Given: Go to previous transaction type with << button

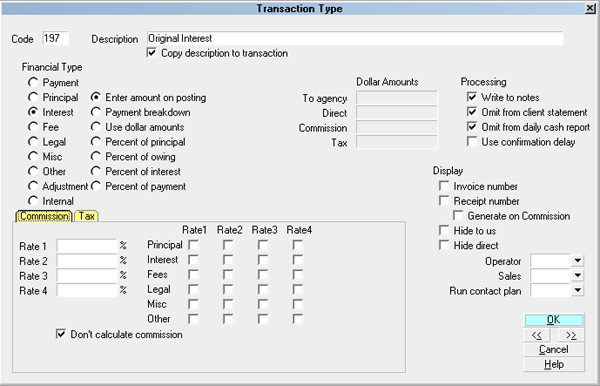Looking at the screenshot, I should 537,335.
